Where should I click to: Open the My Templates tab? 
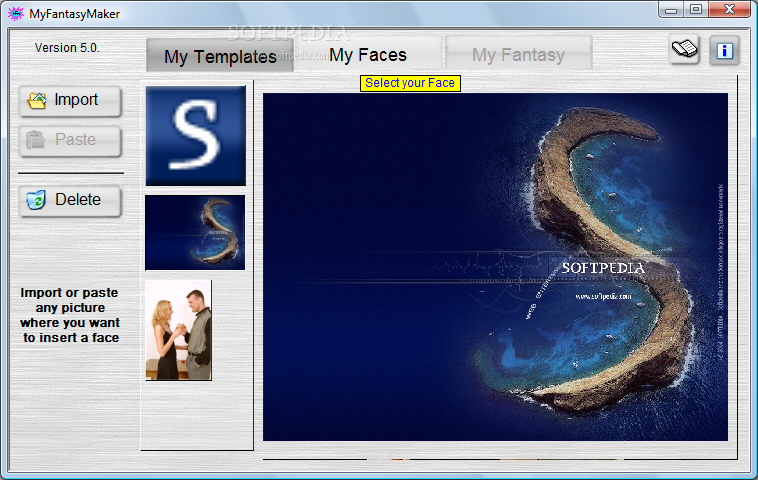(219, 56)
